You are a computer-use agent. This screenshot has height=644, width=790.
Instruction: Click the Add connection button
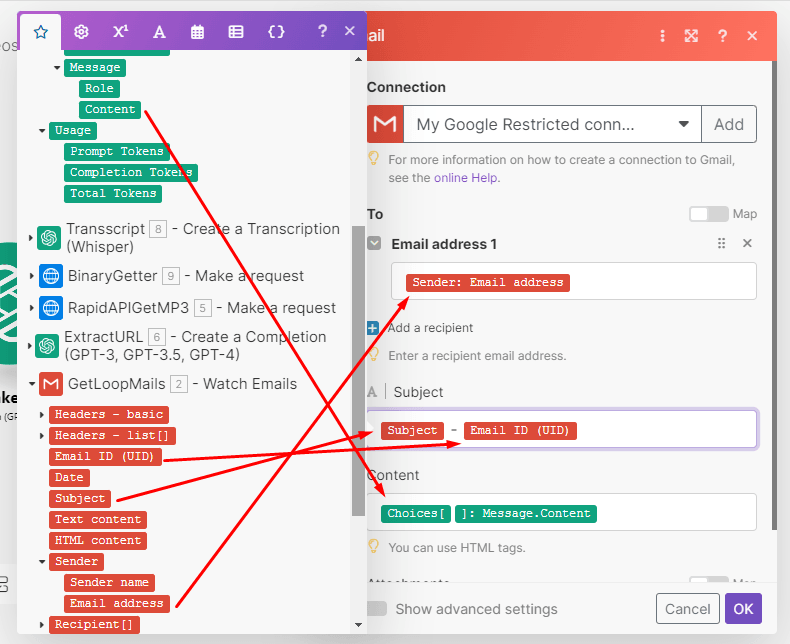pyautogui.click(x=728, y=125)
